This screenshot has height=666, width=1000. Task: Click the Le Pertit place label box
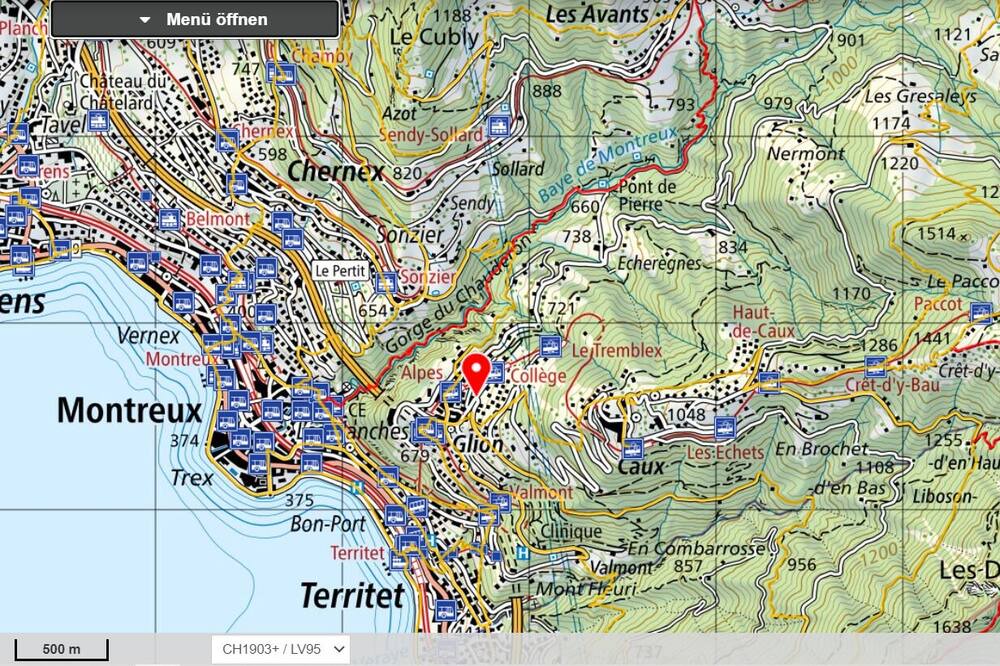(x=341, y=271)
